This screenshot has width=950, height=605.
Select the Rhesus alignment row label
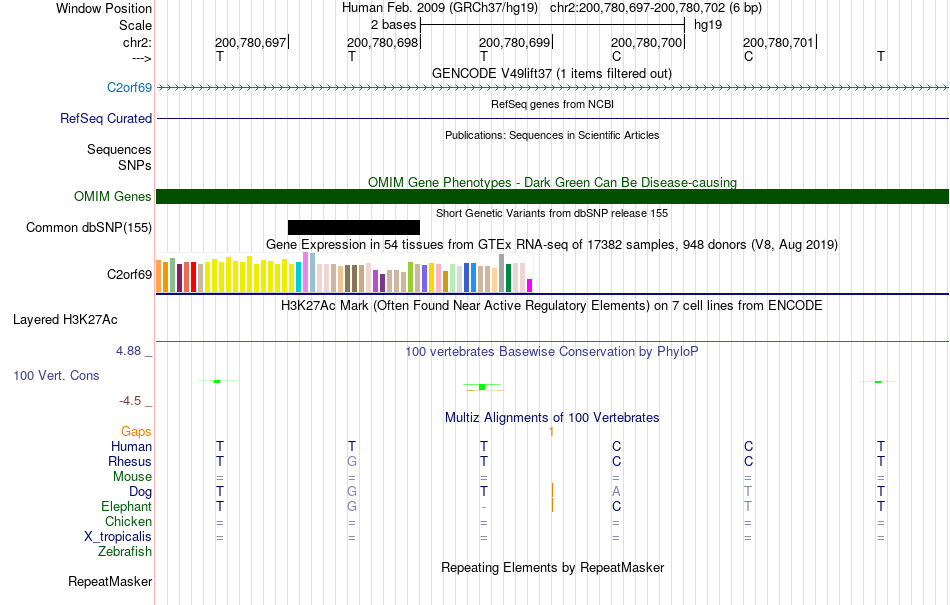pyautogui.click(x=130, y=461)
